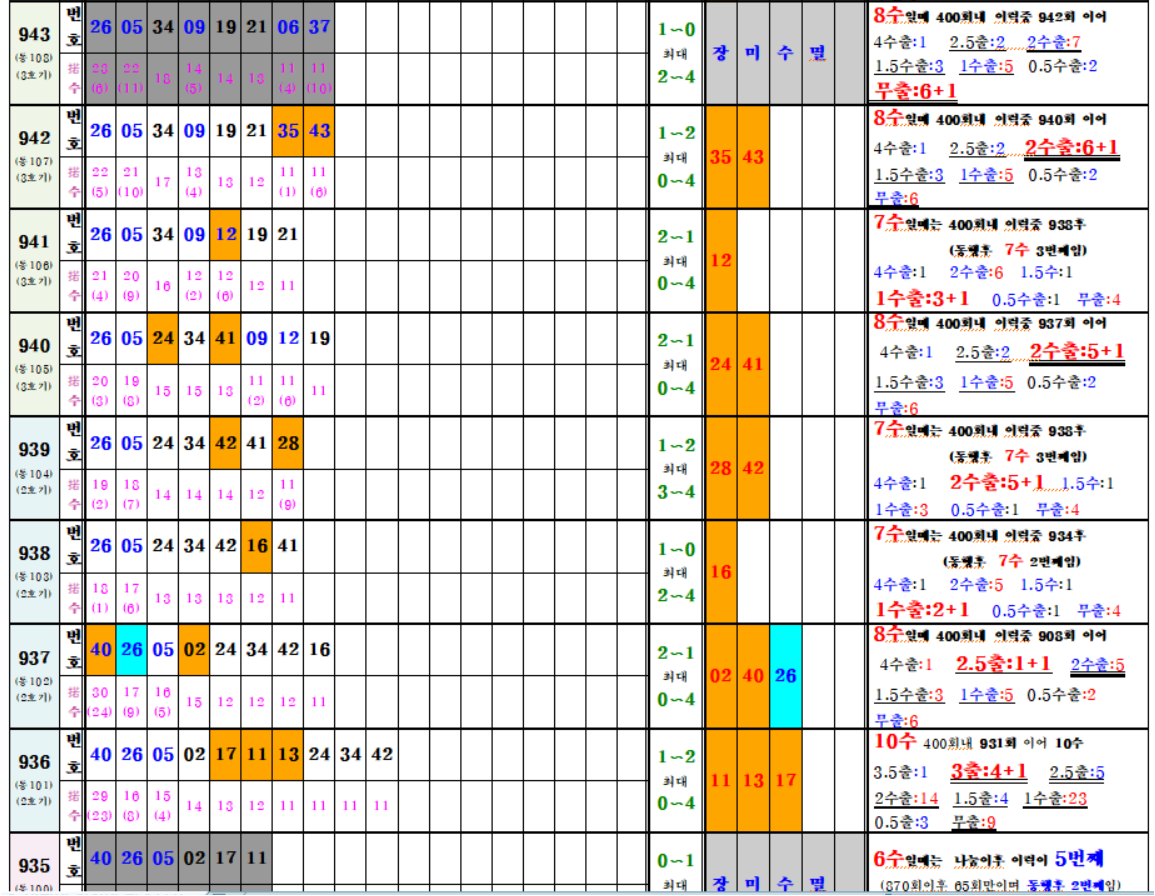Click red '무출:6+1' text in row 943 notes

(x=917, y=91)
